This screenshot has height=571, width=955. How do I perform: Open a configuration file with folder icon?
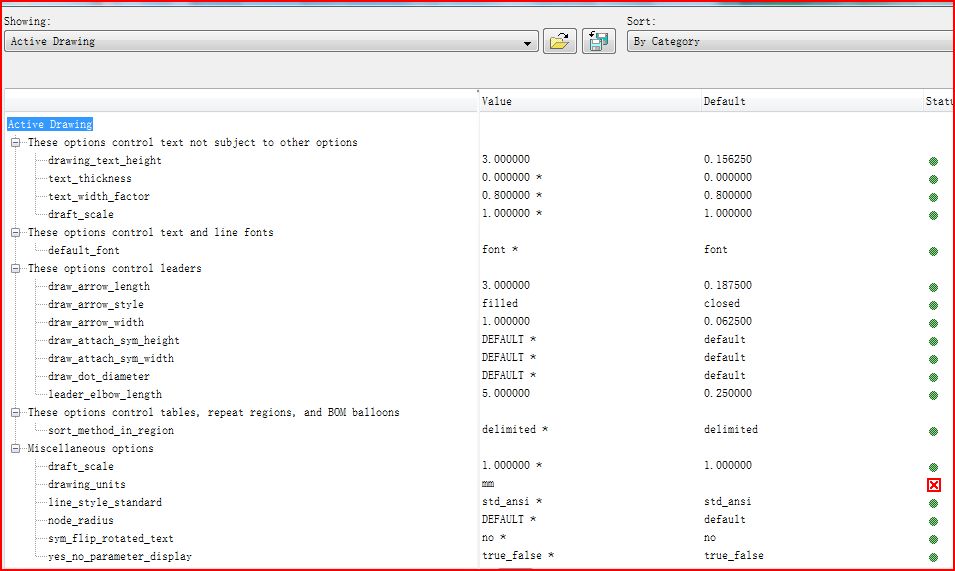point(559,41)
